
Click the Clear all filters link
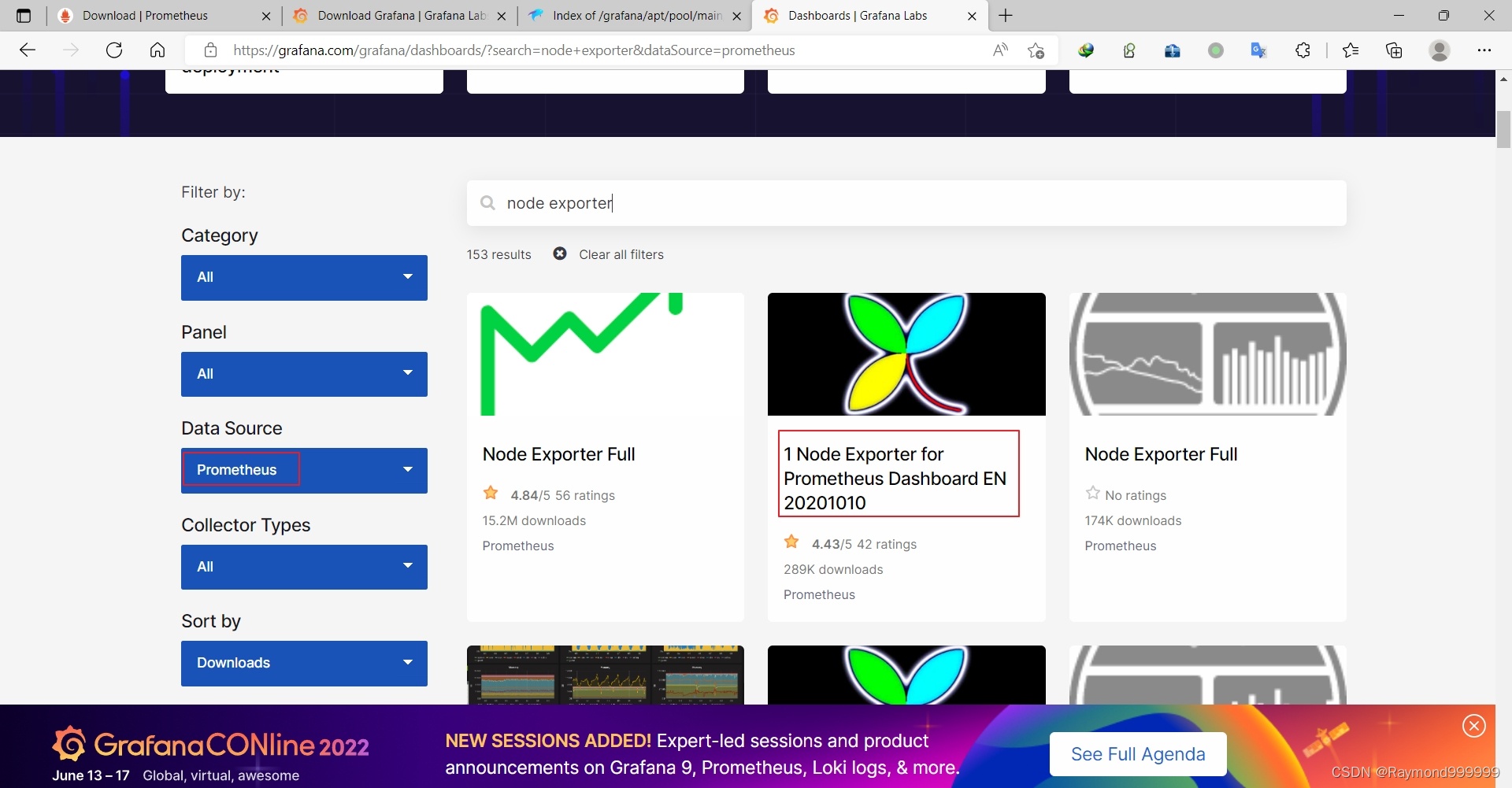point(621,254)
